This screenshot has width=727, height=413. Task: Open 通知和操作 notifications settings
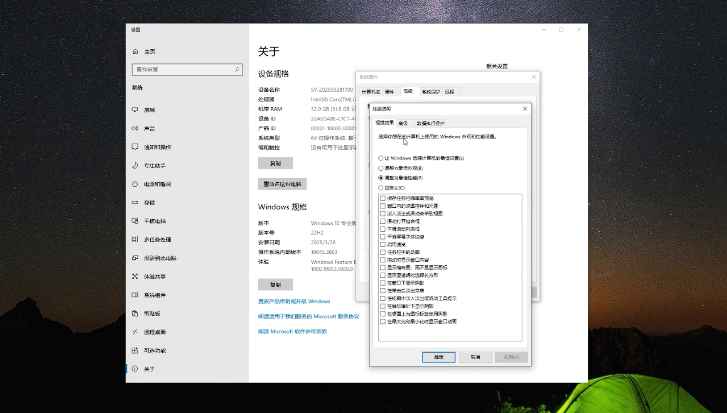coord(158,147)
